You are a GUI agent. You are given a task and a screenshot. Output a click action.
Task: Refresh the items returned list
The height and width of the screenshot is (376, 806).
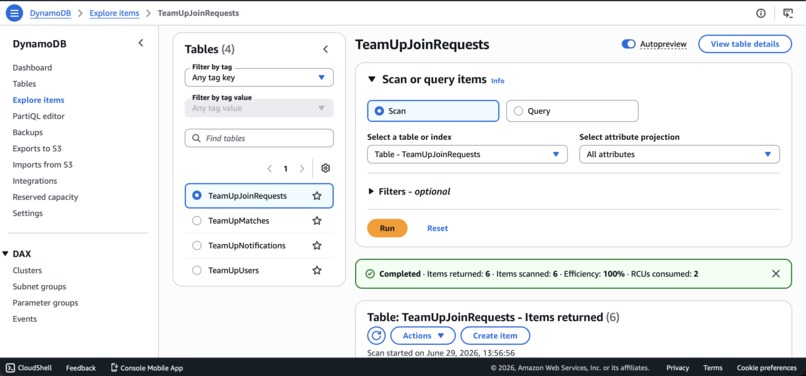[x=376, y=335]
